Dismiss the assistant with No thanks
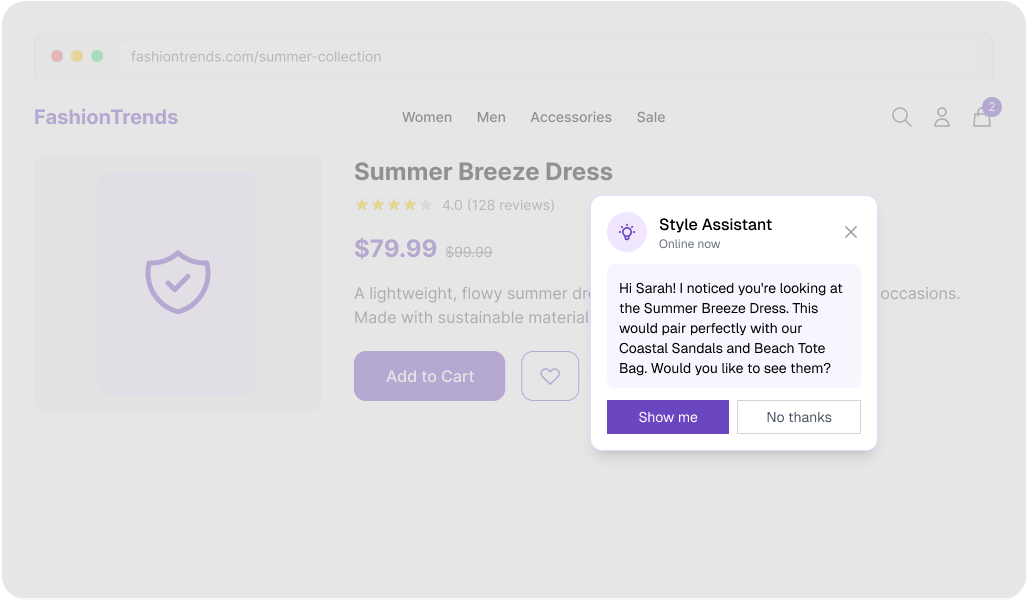The height and width of the screenshot is (602, 1028). coord(798,417)
